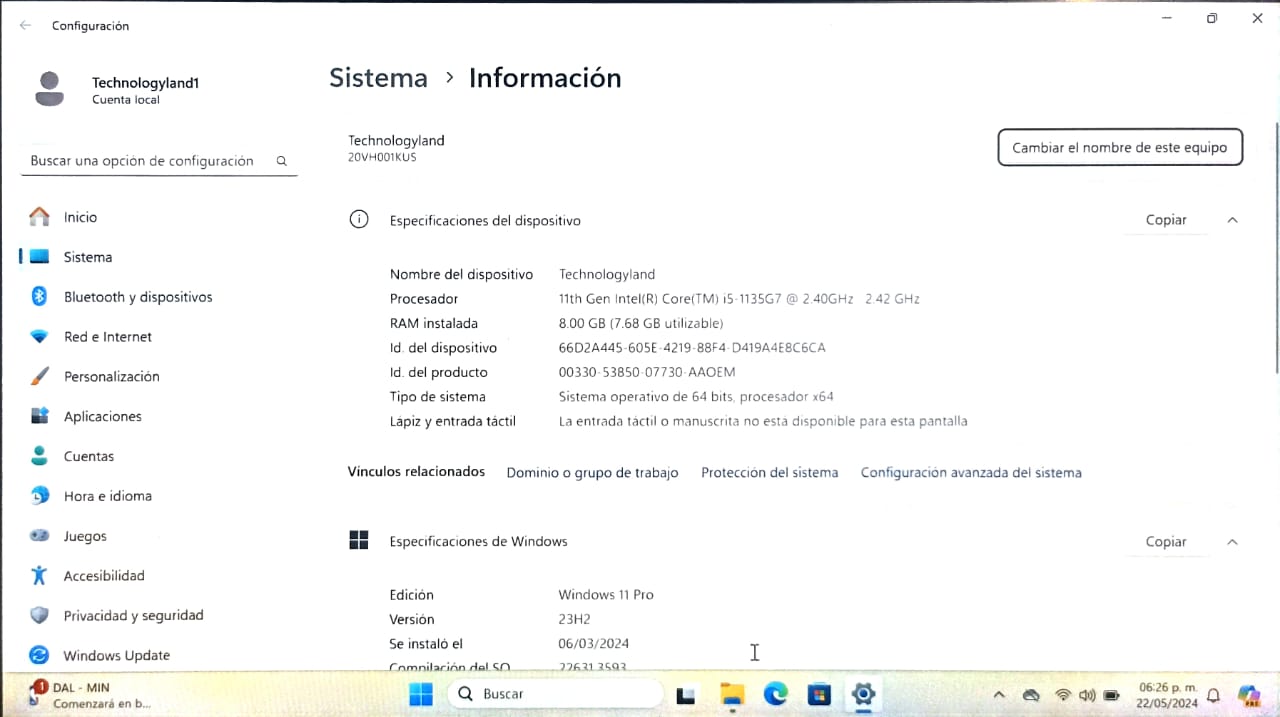Click the OneDrive cloud tray icon
This screenshot has height=717, width=1280.
click(1031, 695)
